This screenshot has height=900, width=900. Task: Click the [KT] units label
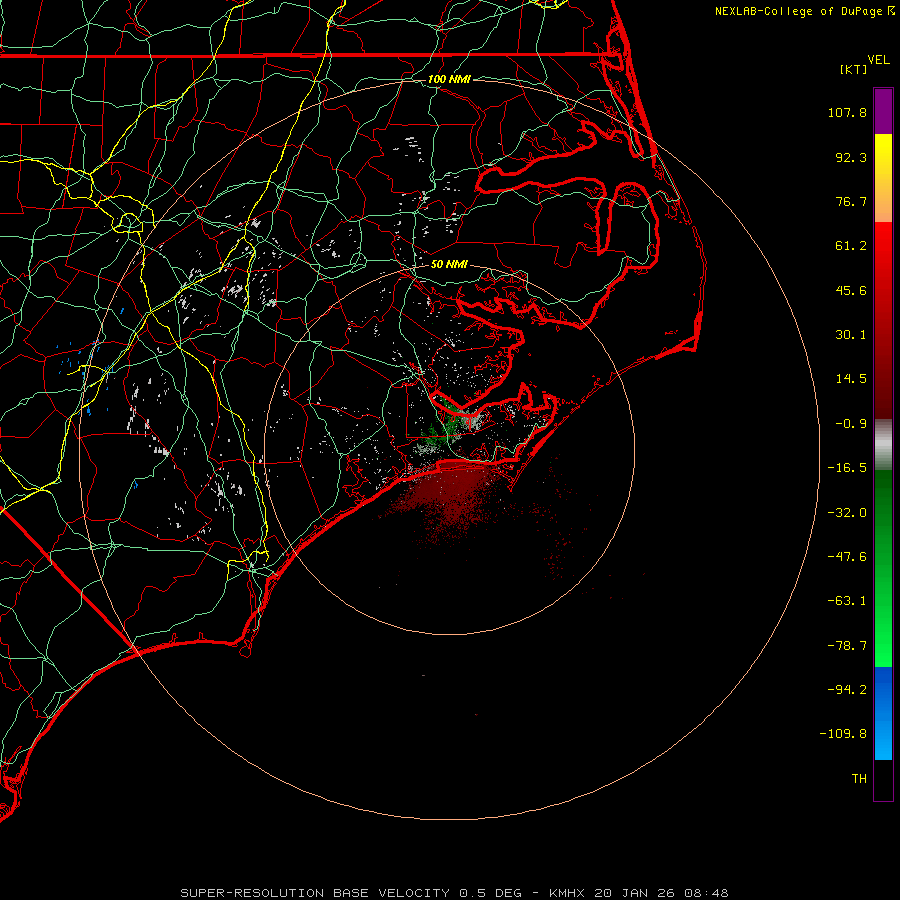[854, 69]
